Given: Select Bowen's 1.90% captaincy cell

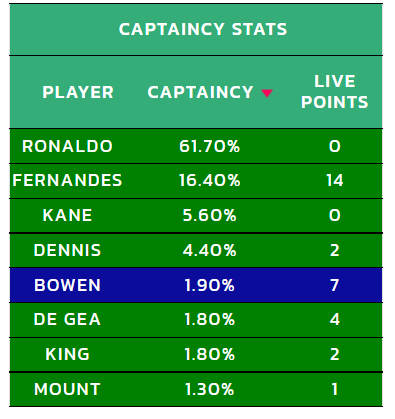Looking at the screenshot, I should click(x=209, y=285).
